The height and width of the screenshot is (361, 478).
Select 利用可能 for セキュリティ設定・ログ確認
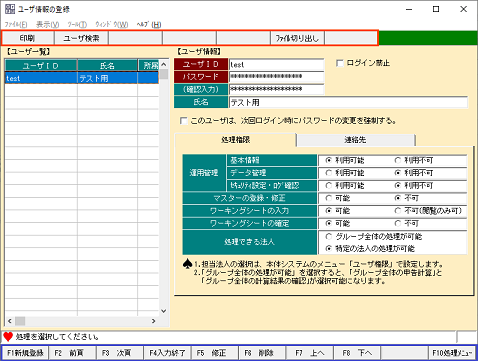pyautogui.click(x=329, y=185)
